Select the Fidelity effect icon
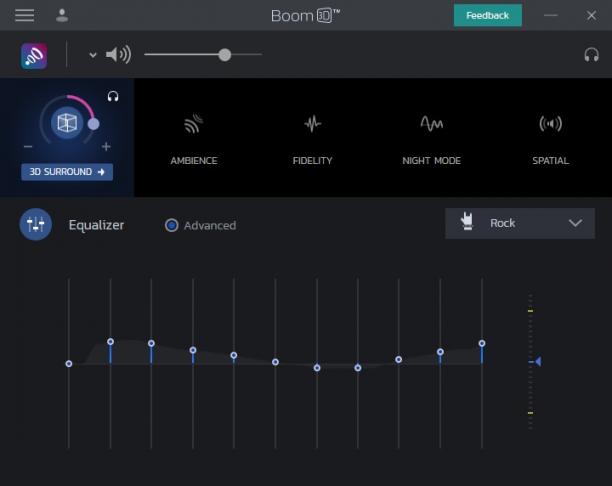The height and width of the screenshot is (486, 612). (x=313, y=124)
